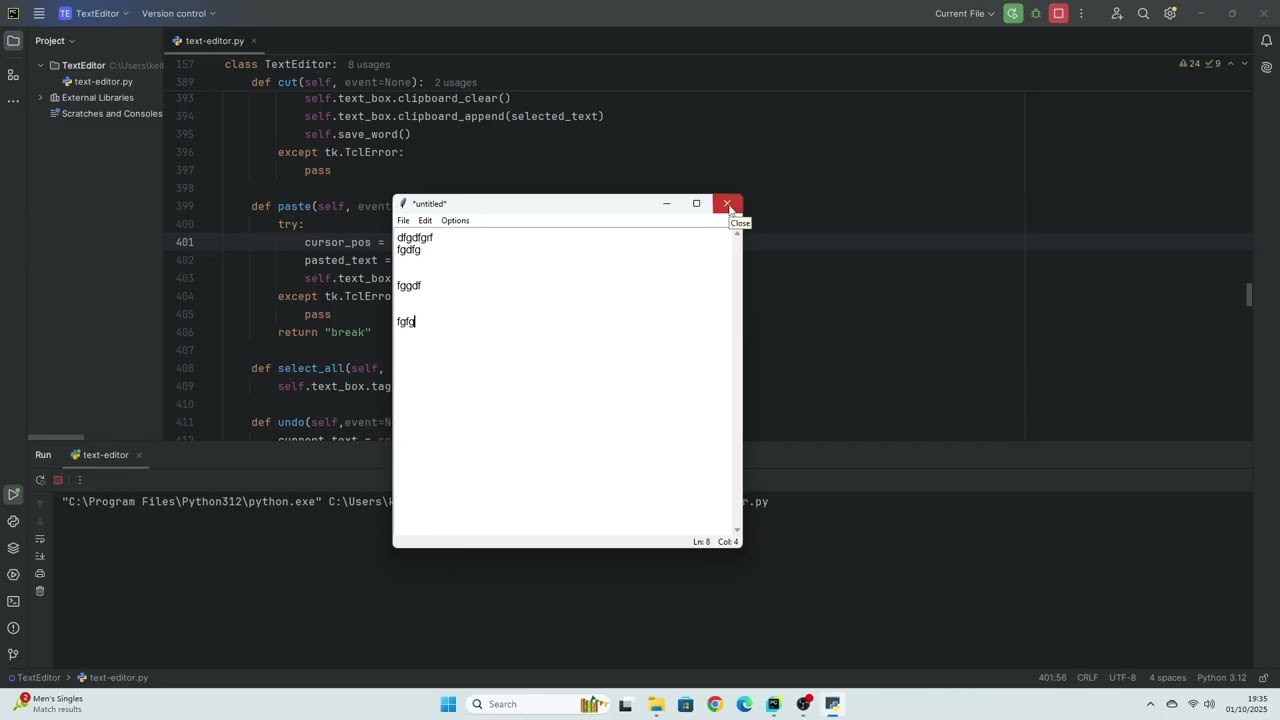The image size is (1280, 720).
Task: Open Run panel more options dots
Action: pos(79,480)
